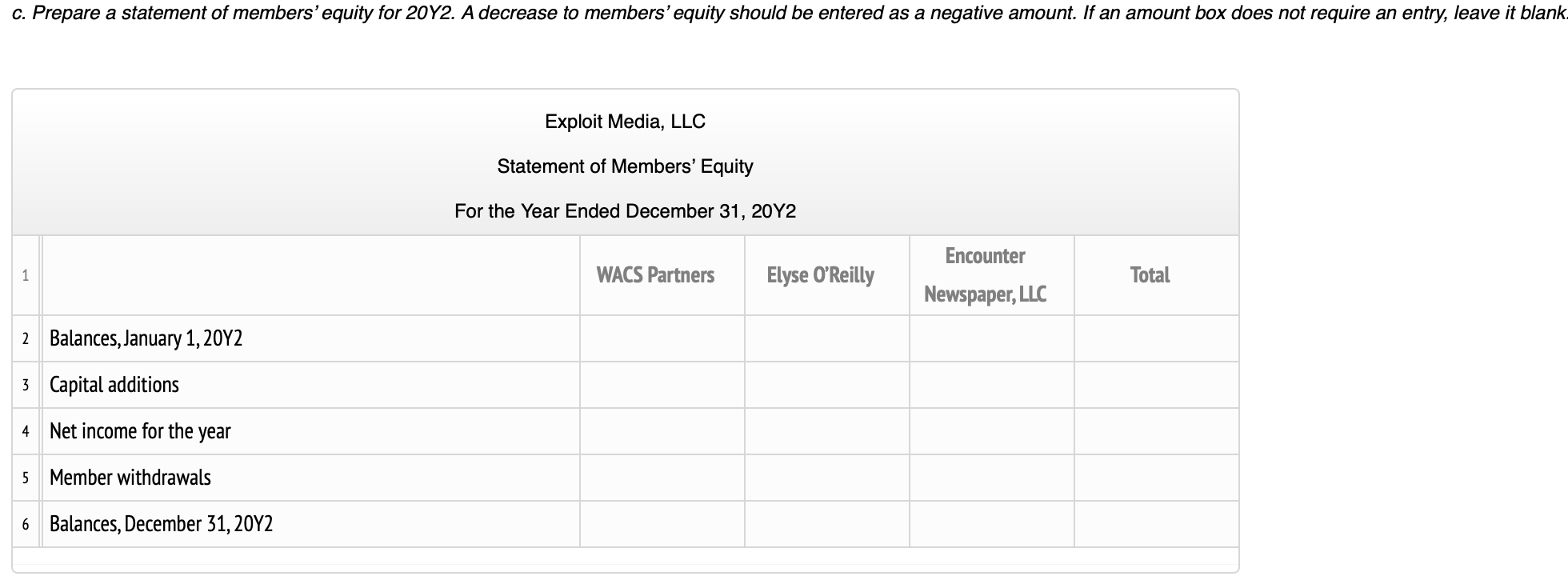Click the Elyse O'Reilly cell for Member withdrawals

[x=827, y=478]
